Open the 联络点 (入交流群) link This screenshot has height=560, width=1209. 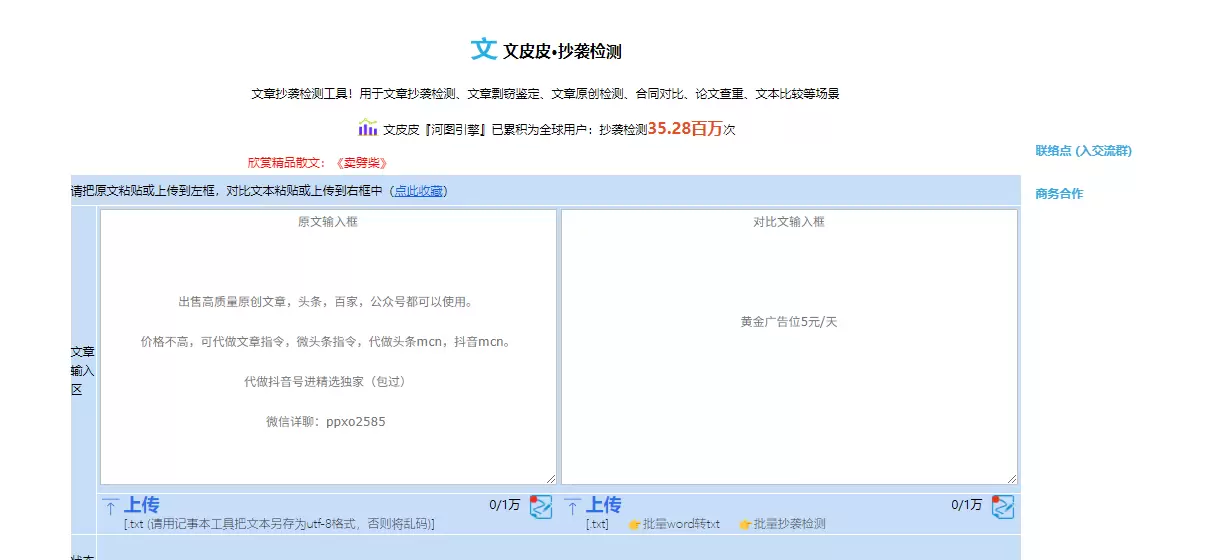click(x=1083, y=151)
